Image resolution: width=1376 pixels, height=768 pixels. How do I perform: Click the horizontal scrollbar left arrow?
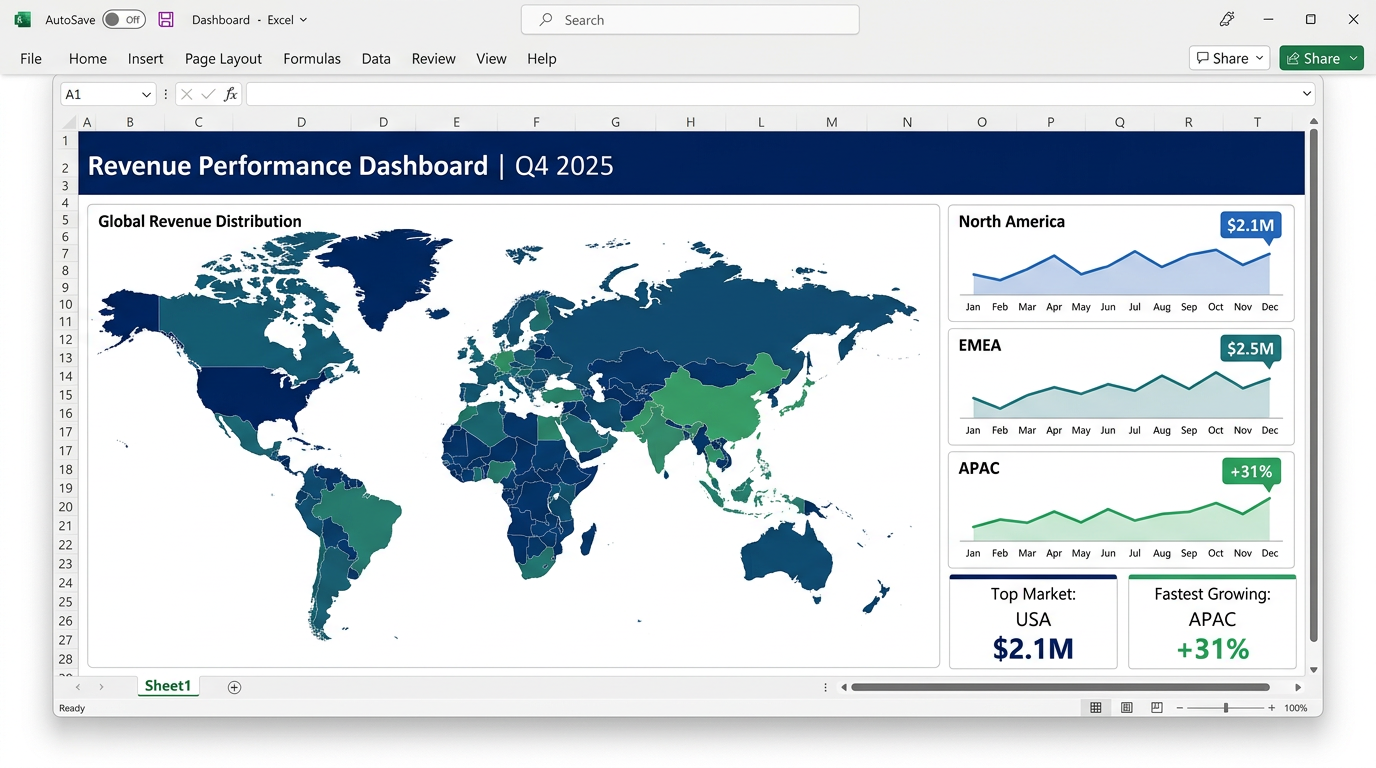843,687
